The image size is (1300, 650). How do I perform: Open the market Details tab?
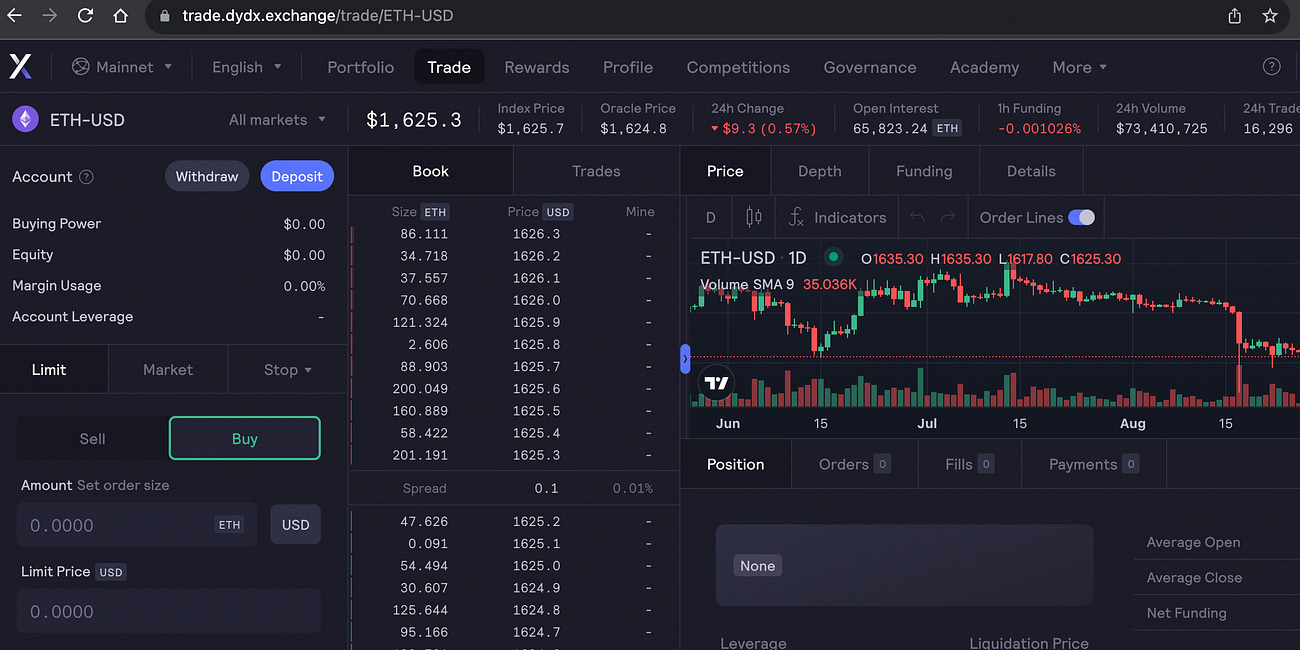1031,171
